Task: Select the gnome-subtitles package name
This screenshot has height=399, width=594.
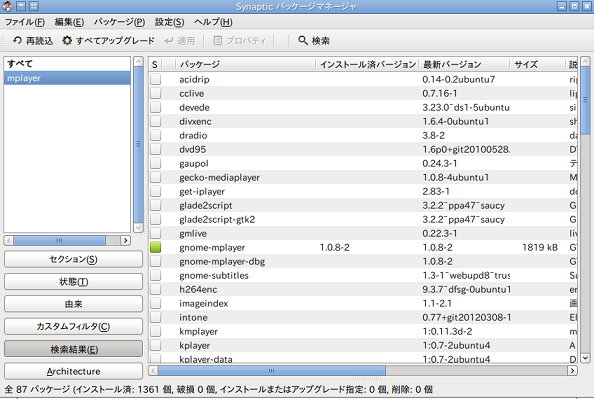Action: pyautogui.click(x=214, y=275)
